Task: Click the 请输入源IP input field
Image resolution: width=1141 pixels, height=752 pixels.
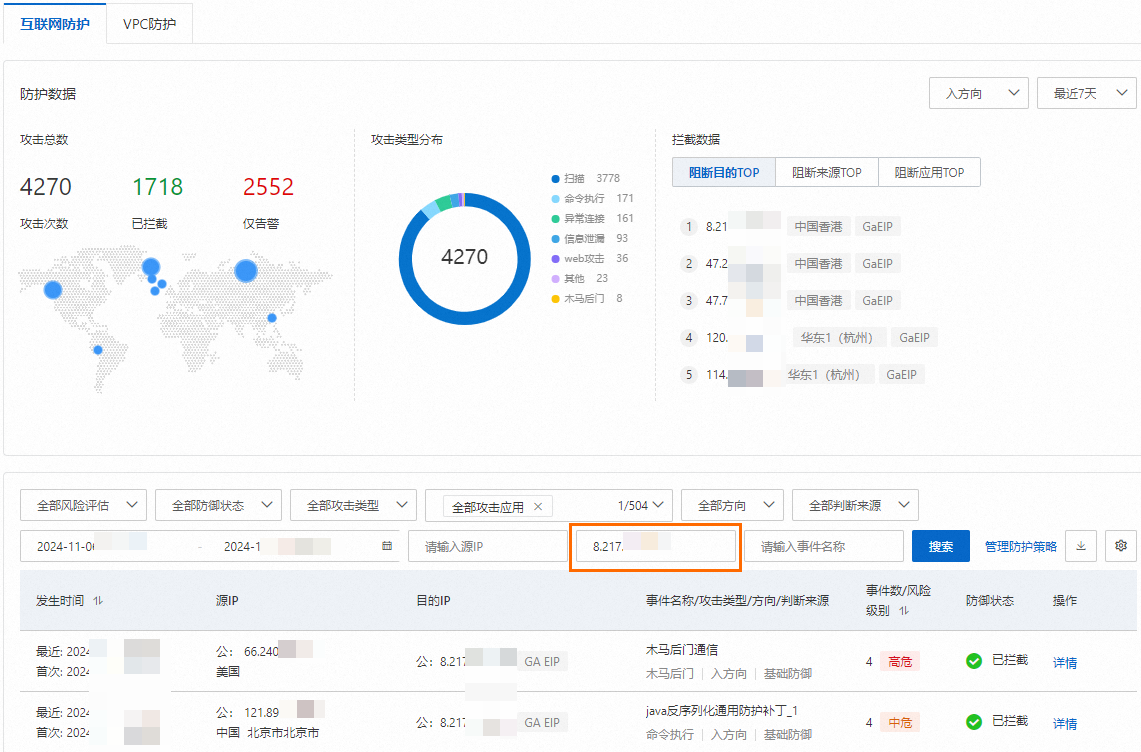Action: 487,546
